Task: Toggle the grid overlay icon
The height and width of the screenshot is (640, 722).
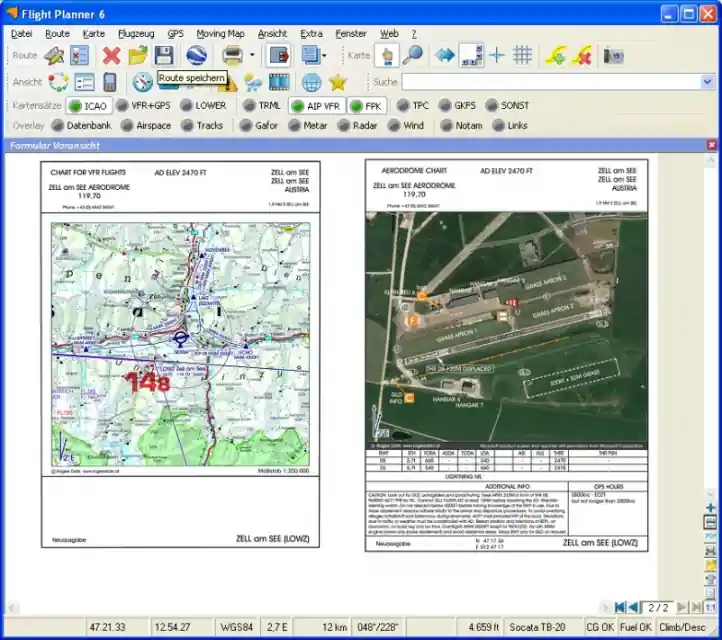Action: tap(523, 55)
